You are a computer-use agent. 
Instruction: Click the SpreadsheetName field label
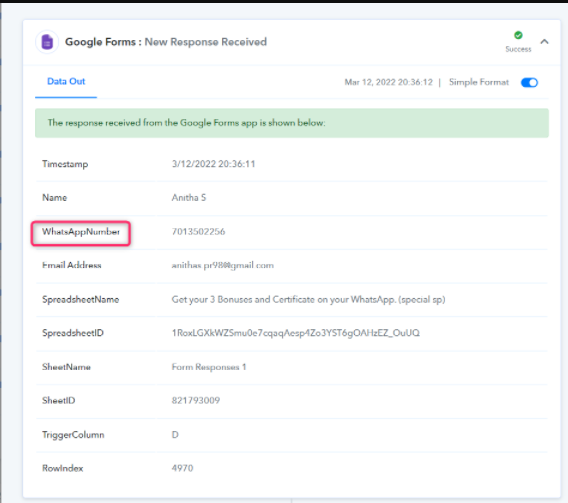click(x=80, y=299)
